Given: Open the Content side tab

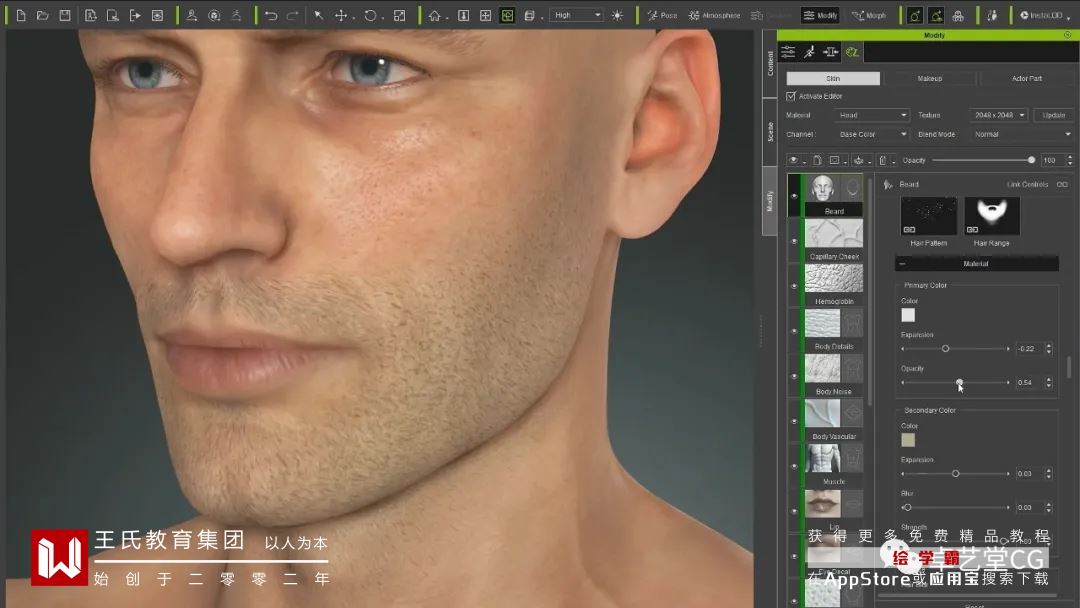Looking at the screenshot, I should coord(769,63).
